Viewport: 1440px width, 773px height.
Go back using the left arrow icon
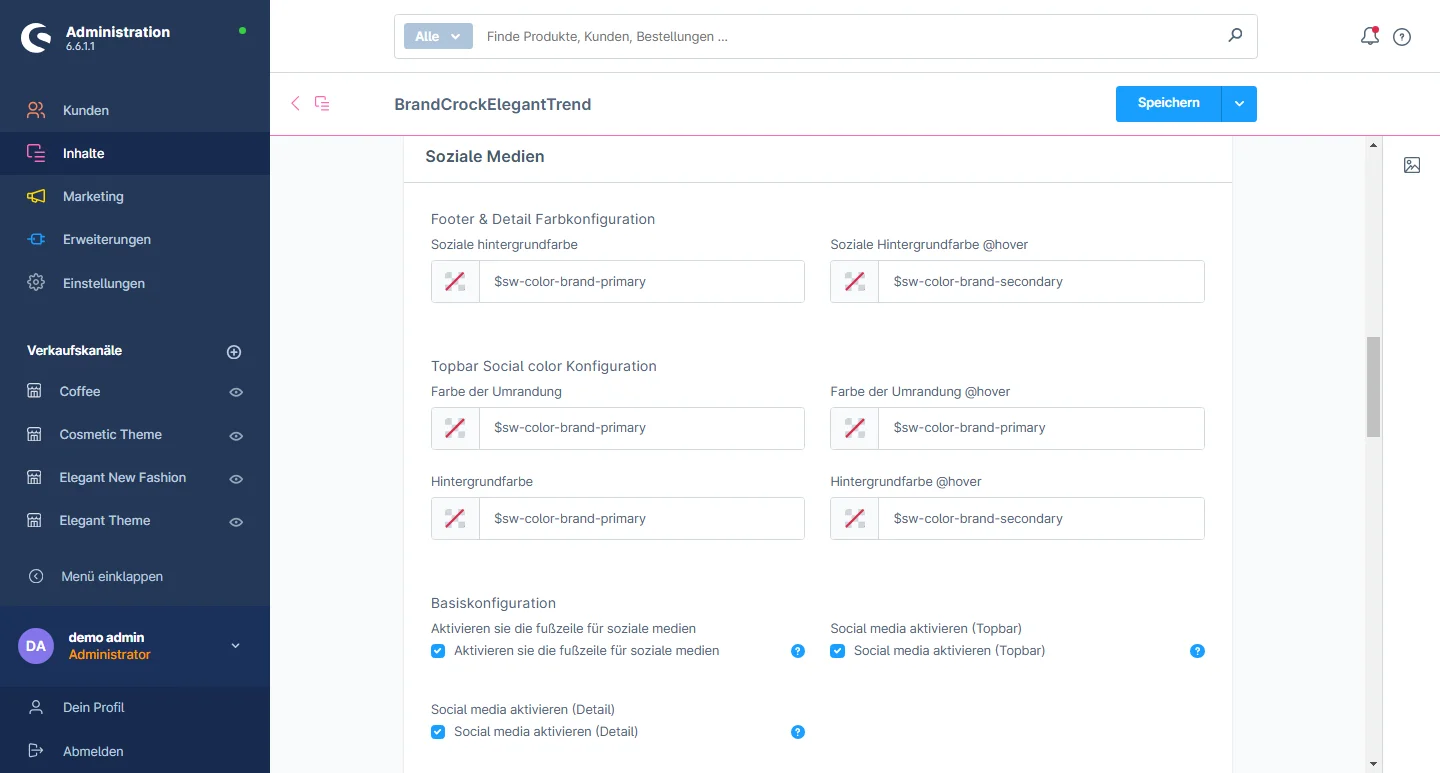(295, 103)
